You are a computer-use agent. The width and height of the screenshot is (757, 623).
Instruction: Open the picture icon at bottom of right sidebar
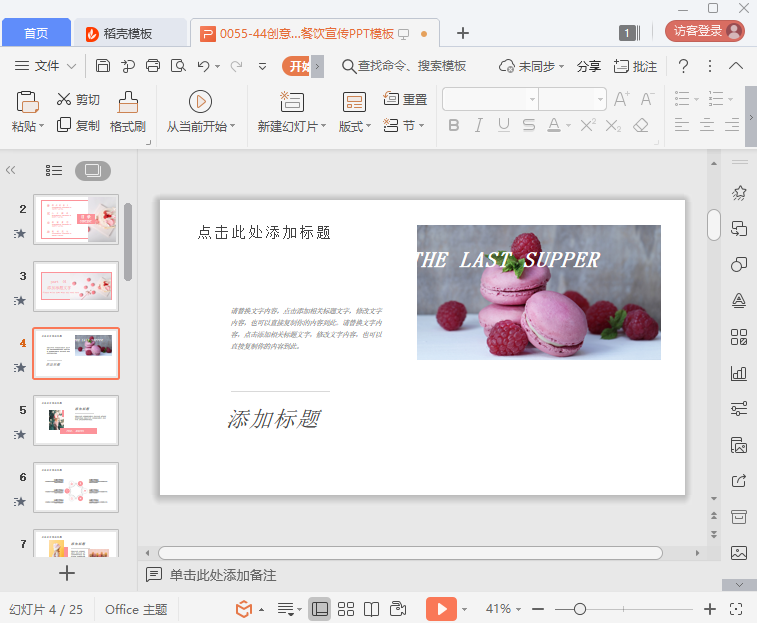[739, 552]
